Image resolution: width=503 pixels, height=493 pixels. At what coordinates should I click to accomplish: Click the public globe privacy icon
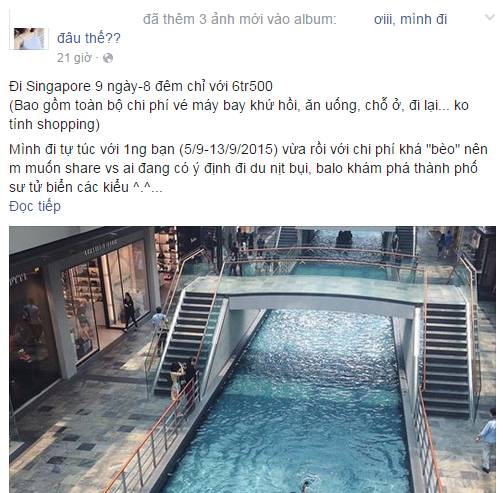point(108,58)
